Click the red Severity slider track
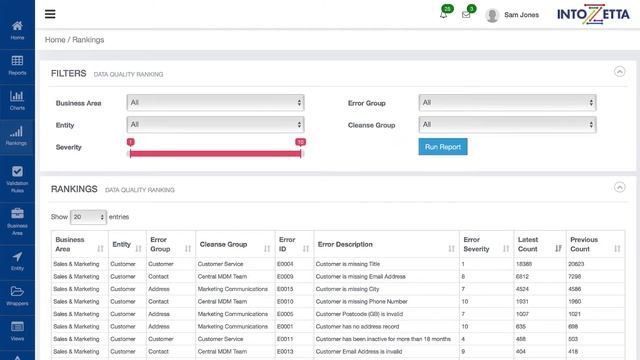The width and height of the screenshot is (640, 360). pyautogui.click(x=216, y=153)
